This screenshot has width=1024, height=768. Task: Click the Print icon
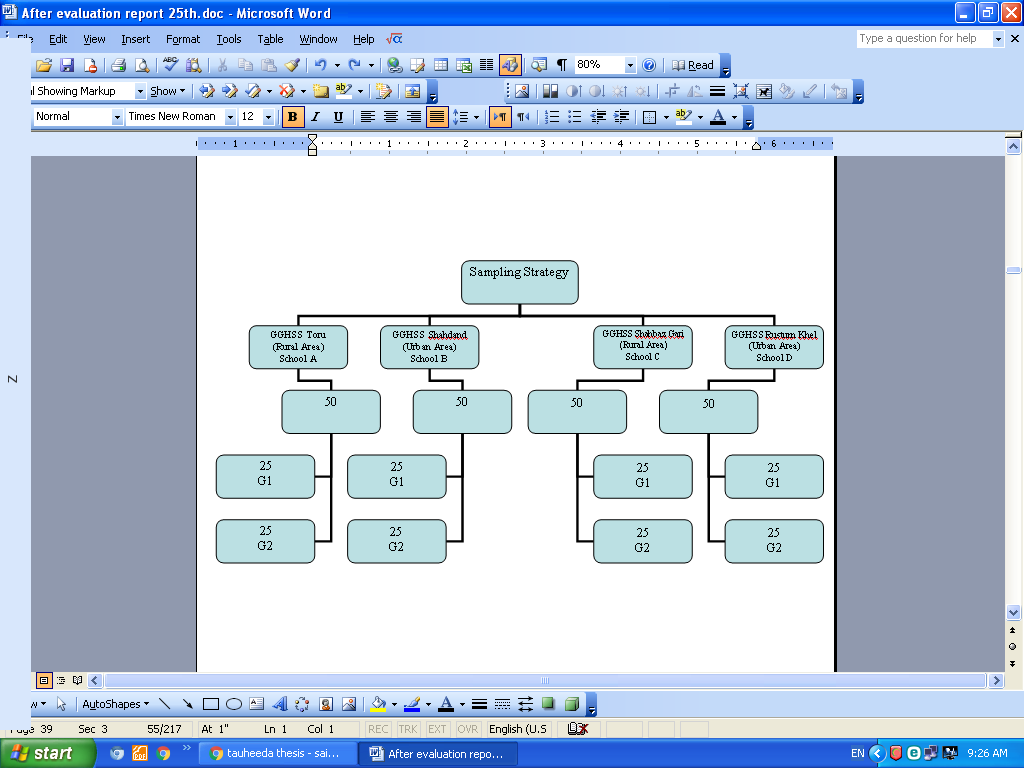[x=118, y=65]
